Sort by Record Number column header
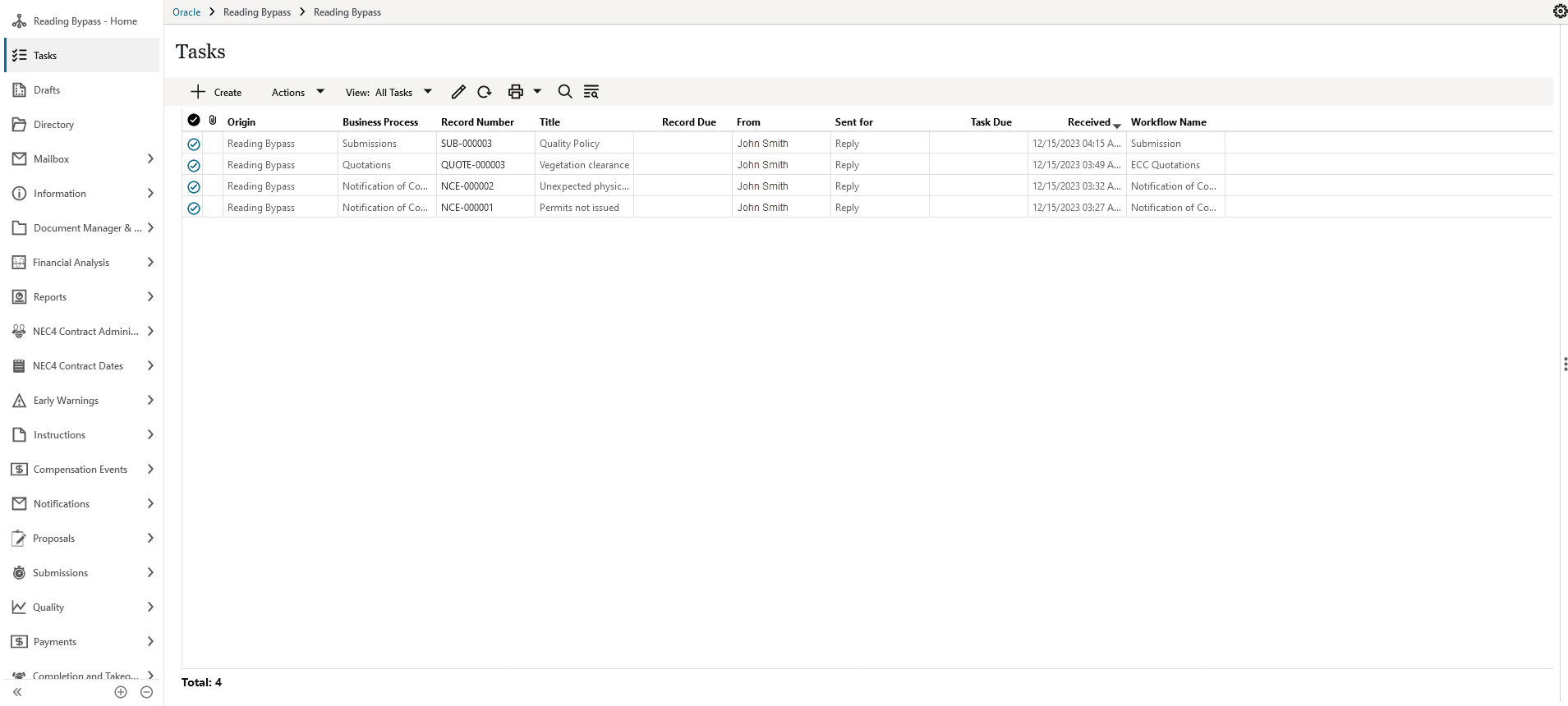The height and width of the screenshot is (706, 1568). (477, 121)
